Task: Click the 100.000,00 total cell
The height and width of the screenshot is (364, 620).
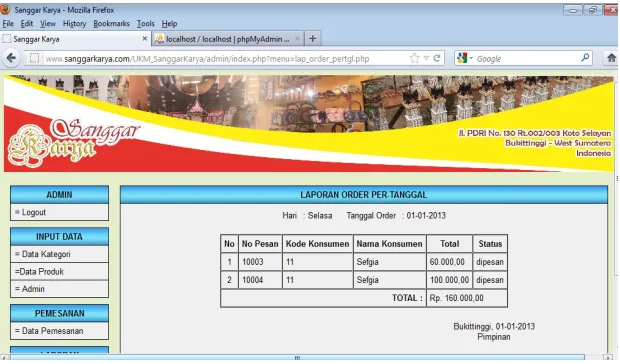Action: tap(450, 280)
